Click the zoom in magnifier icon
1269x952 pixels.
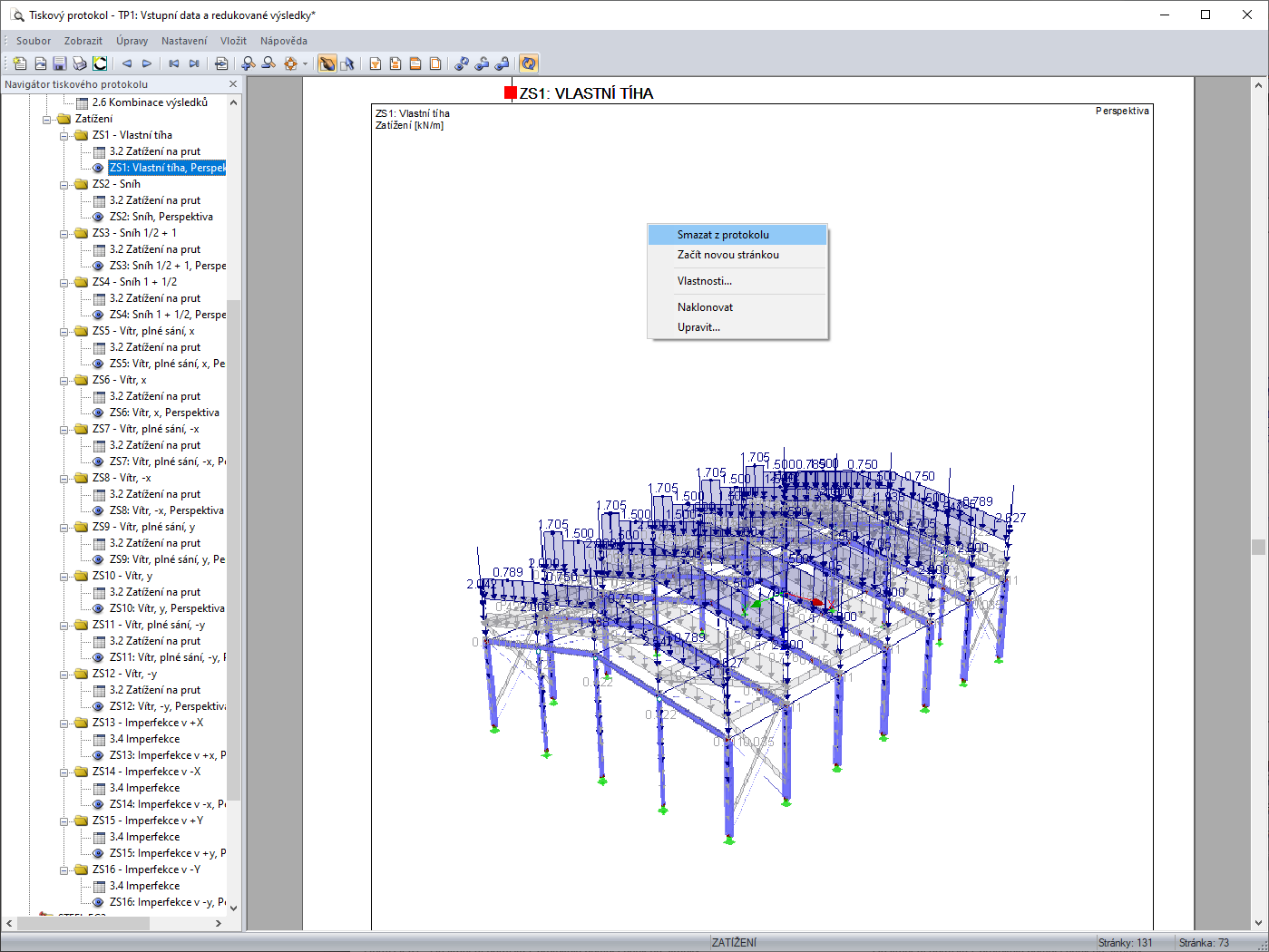249,63
